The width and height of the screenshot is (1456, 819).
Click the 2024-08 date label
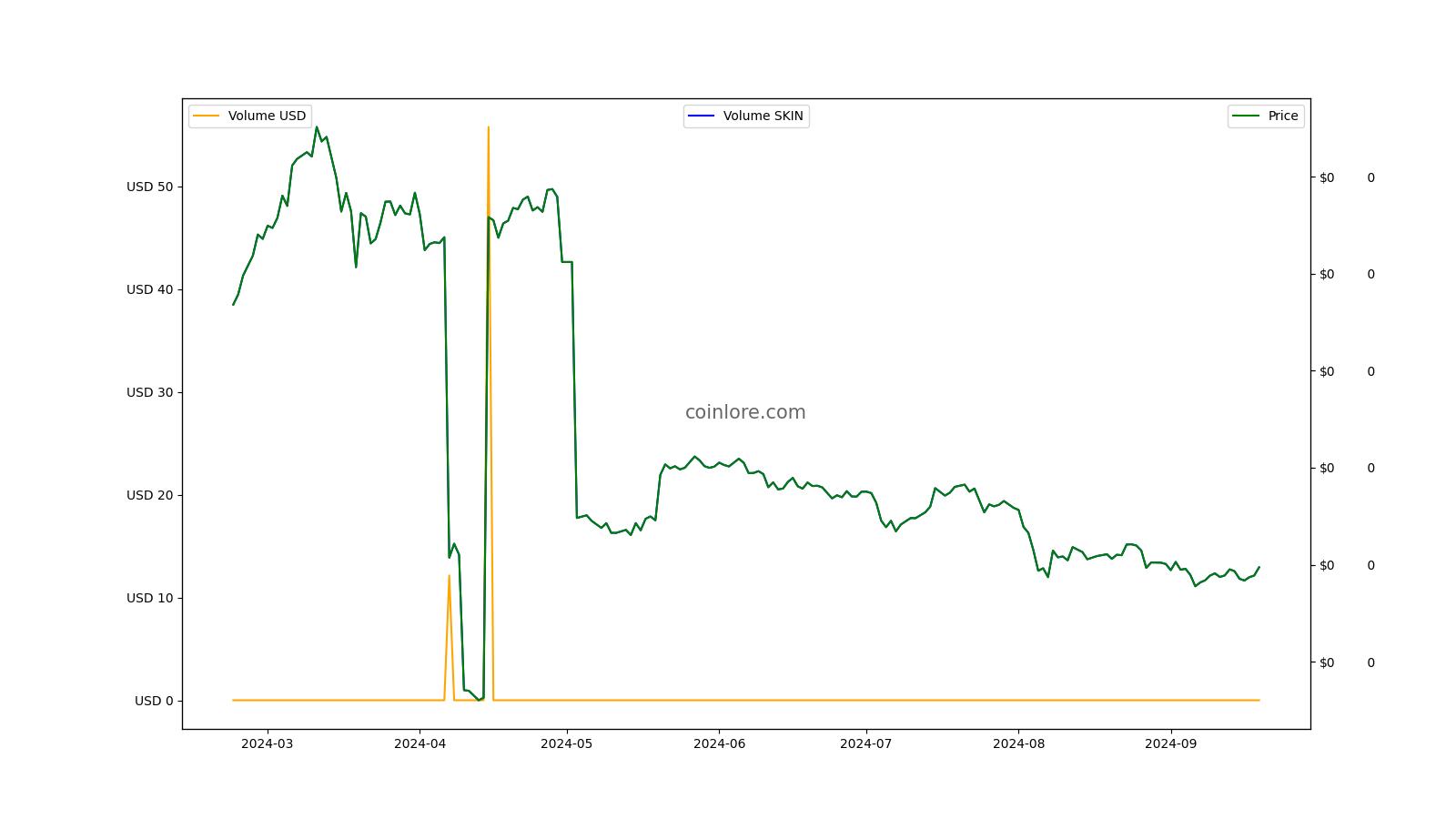pos(1018,743)
